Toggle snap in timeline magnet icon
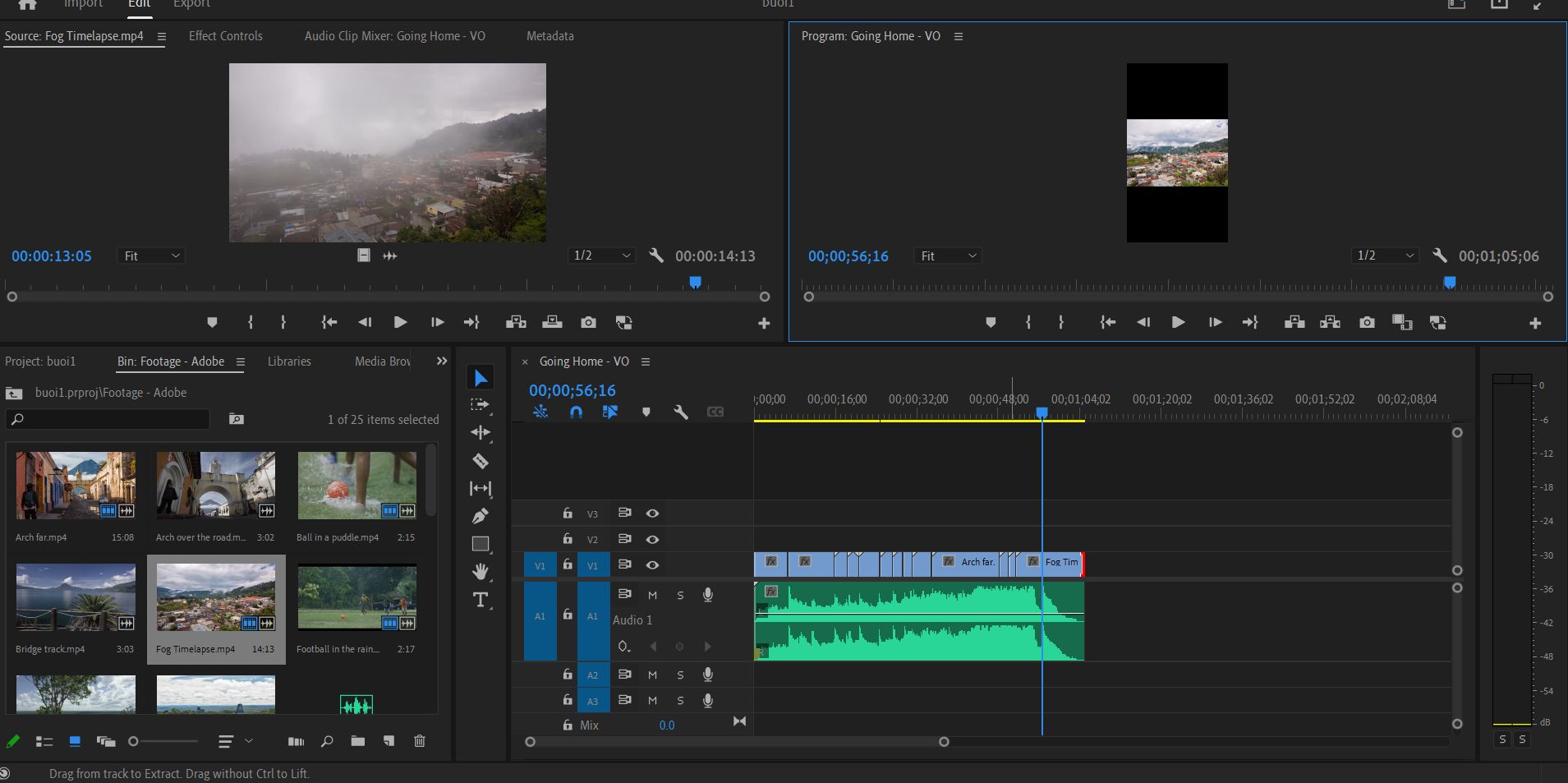Viewport: 1568px width, 783px height. point(576,412)
